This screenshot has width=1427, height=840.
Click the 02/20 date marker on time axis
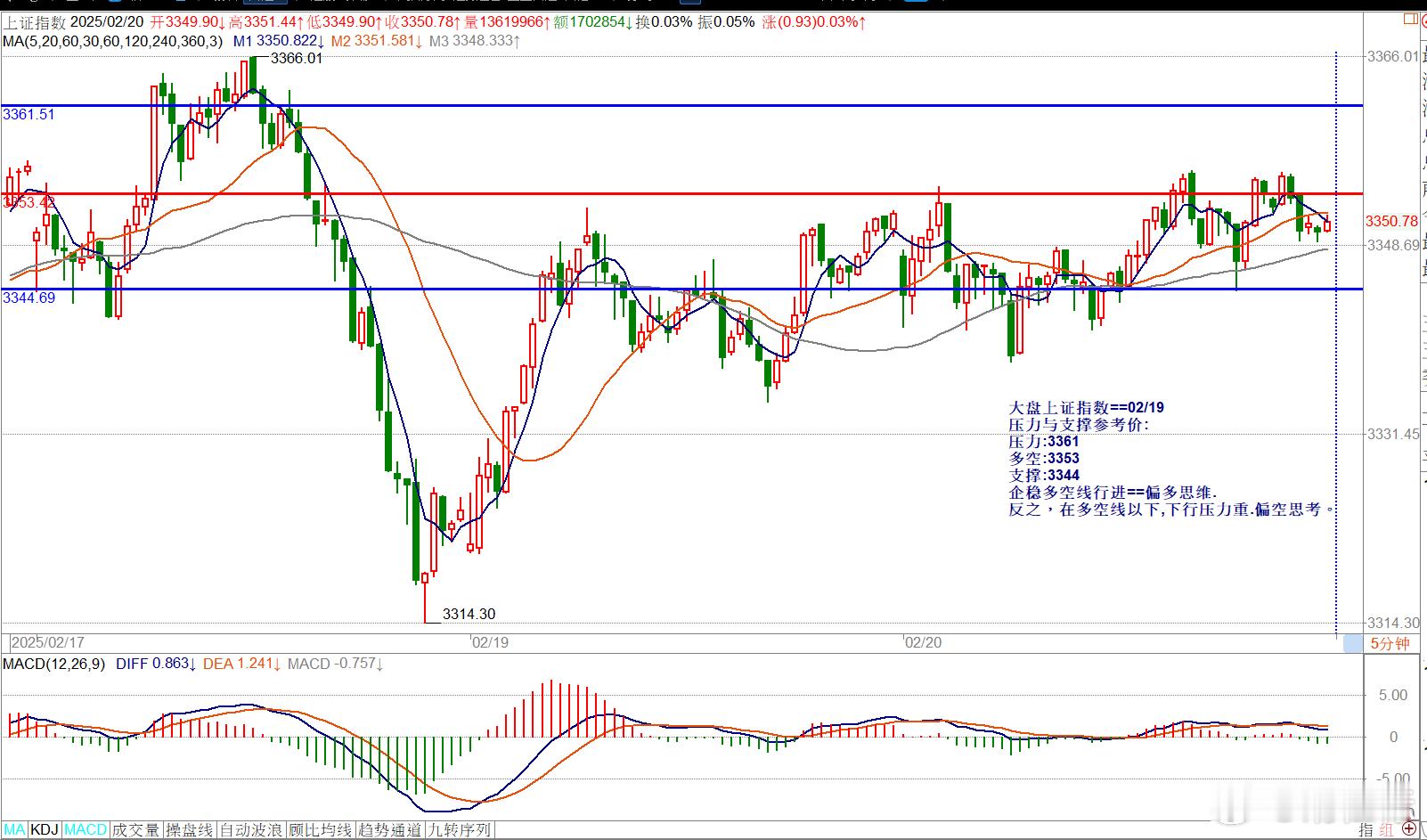923,642
